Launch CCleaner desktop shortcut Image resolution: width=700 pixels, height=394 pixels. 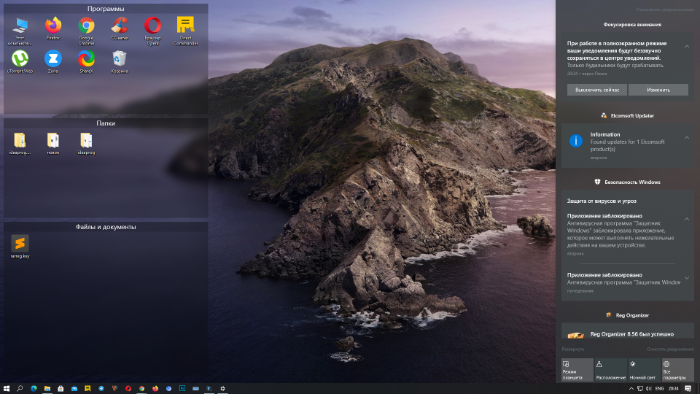[x=119, y=29]
